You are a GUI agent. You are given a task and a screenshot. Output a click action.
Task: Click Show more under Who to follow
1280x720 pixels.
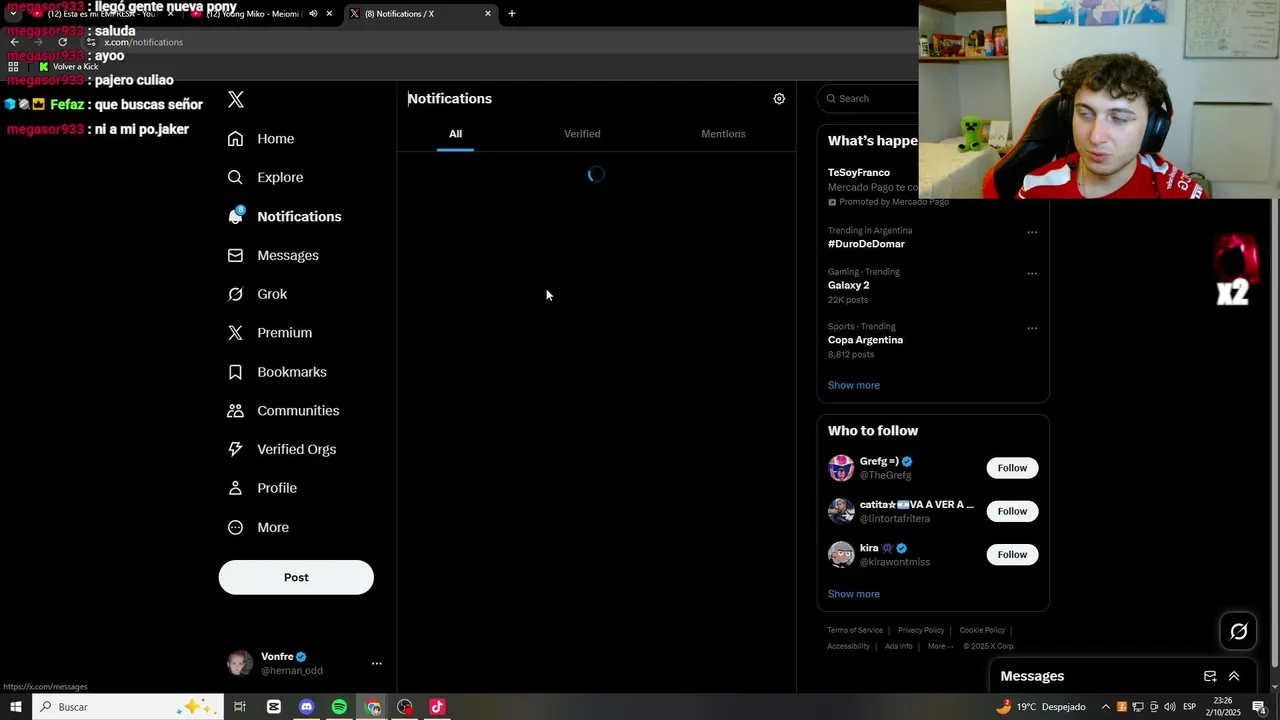[853, 594]
